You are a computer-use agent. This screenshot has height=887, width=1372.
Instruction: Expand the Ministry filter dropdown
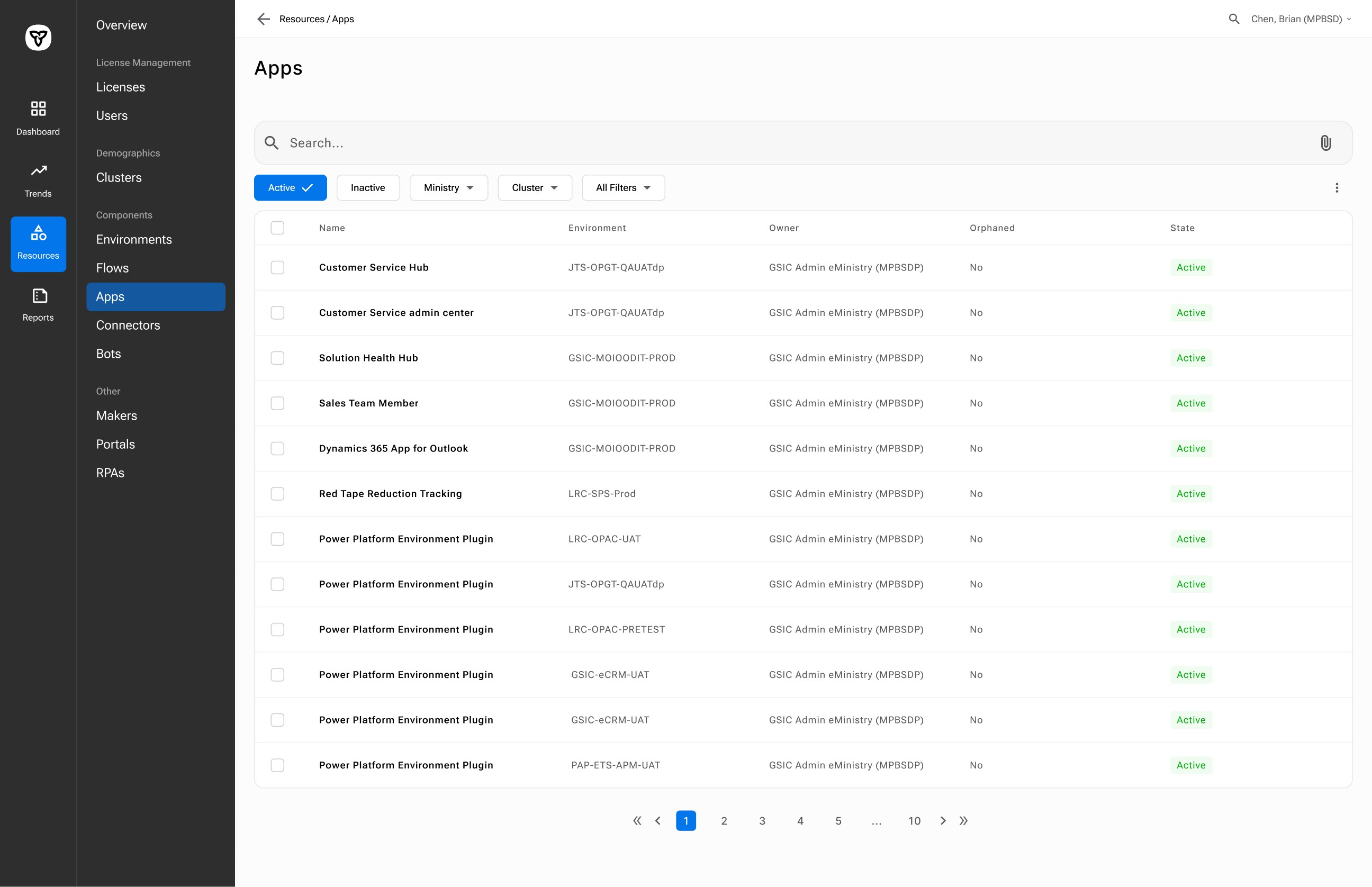pos(449,188)
